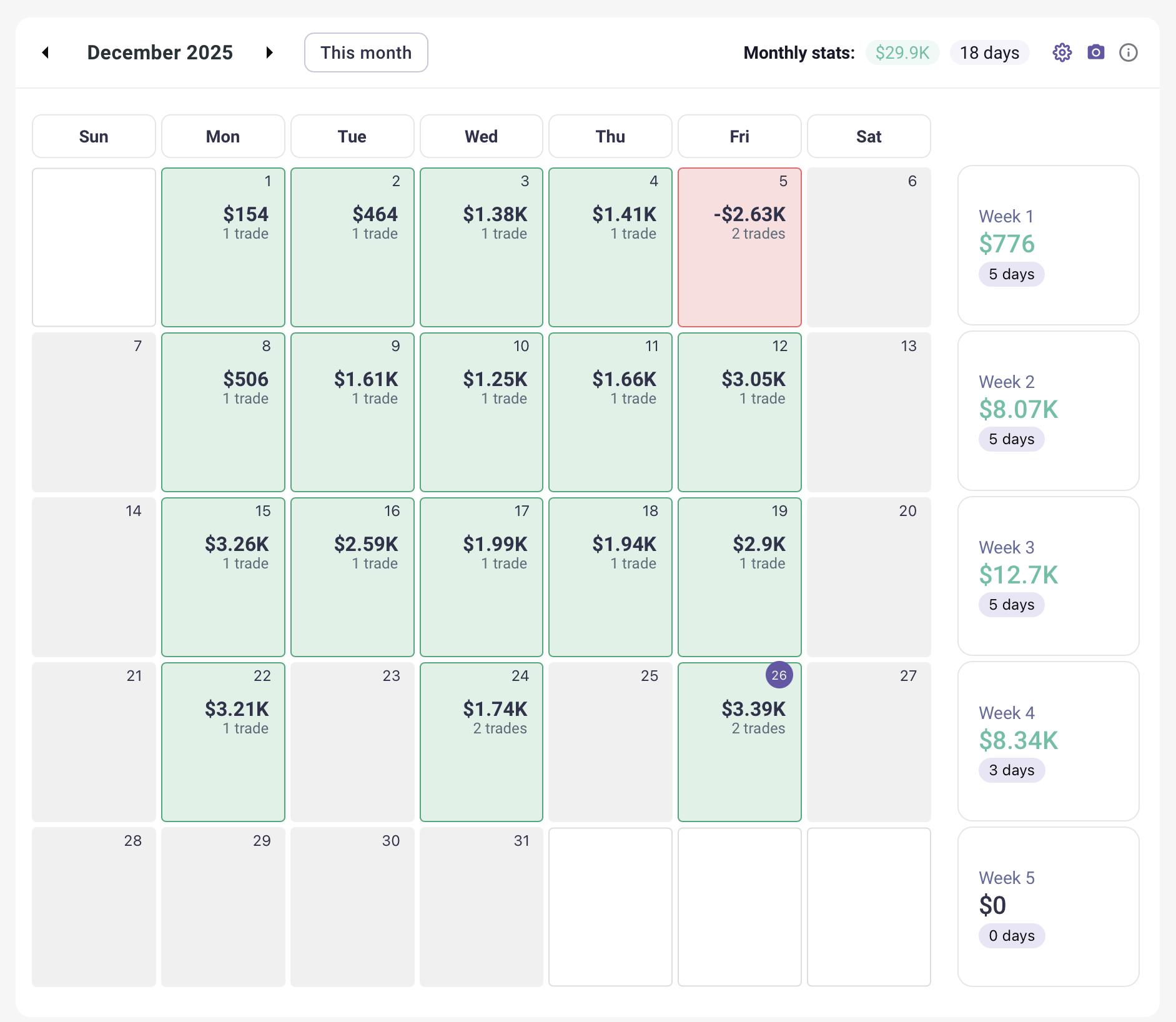
Task: Click the monthly $29.9K profit badge
Action: pos(902,52)
